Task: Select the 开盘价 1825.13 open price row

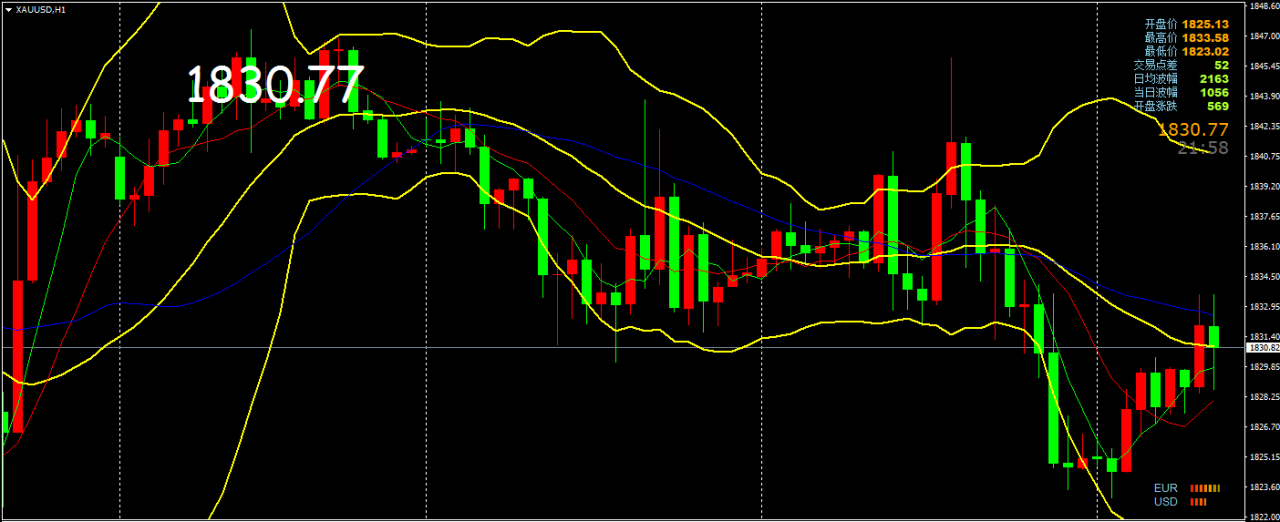Action: click(x=1186, y=22)
